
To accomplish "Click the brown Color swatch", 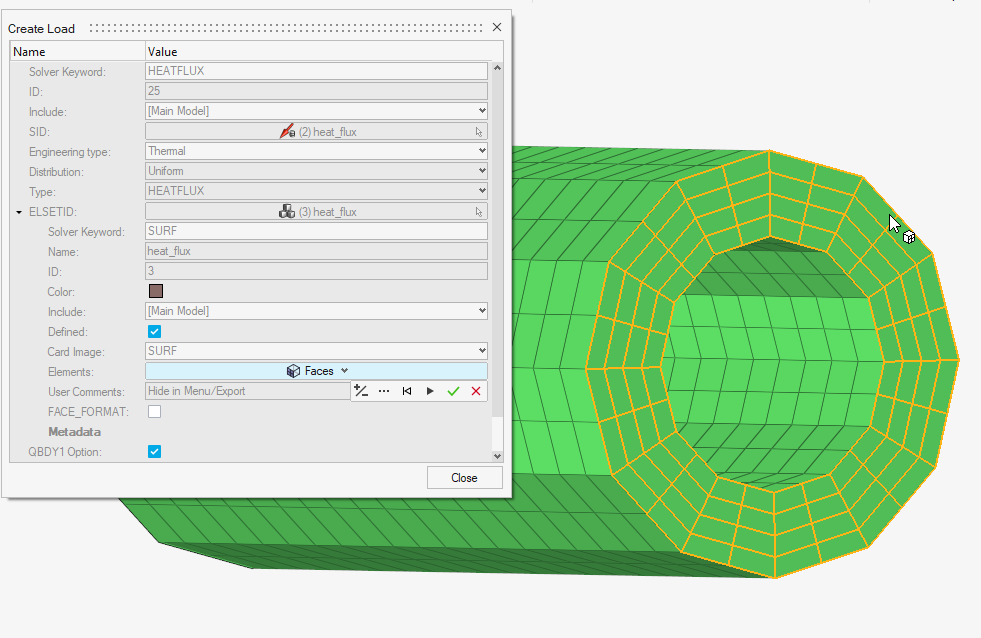I will [x=155, y=291].
